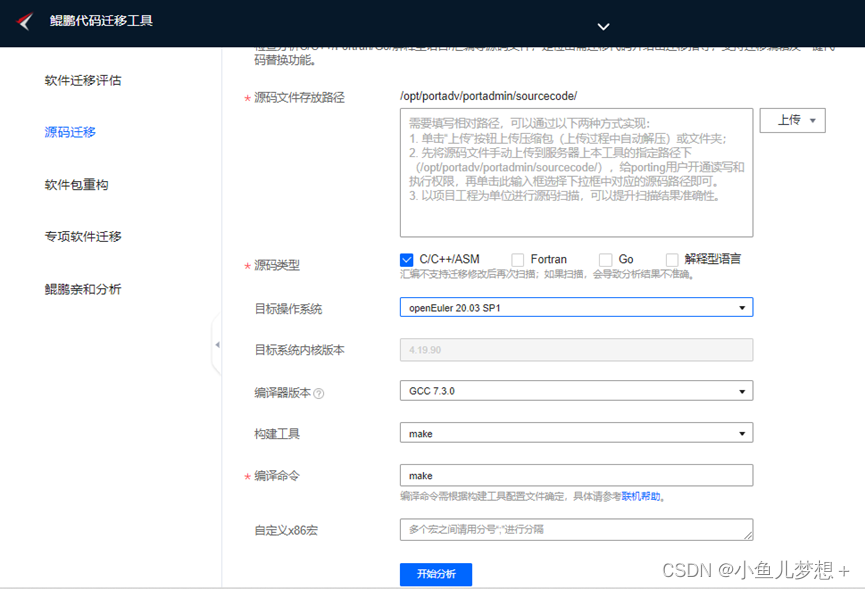Open the 目标操作系统 dropdown
The width and height of the screenshot is (865, 589).
[740, 307]
